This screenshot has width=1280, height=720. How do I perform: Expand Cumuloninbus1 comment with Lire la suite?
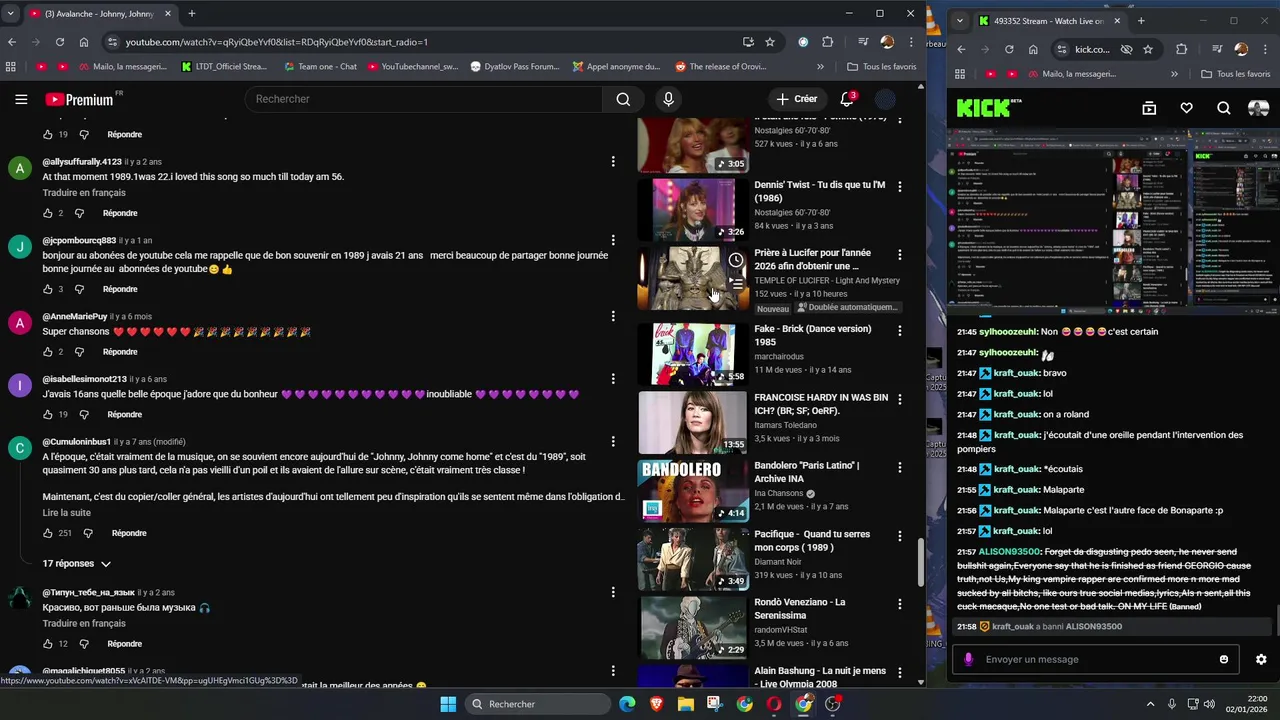66,513
